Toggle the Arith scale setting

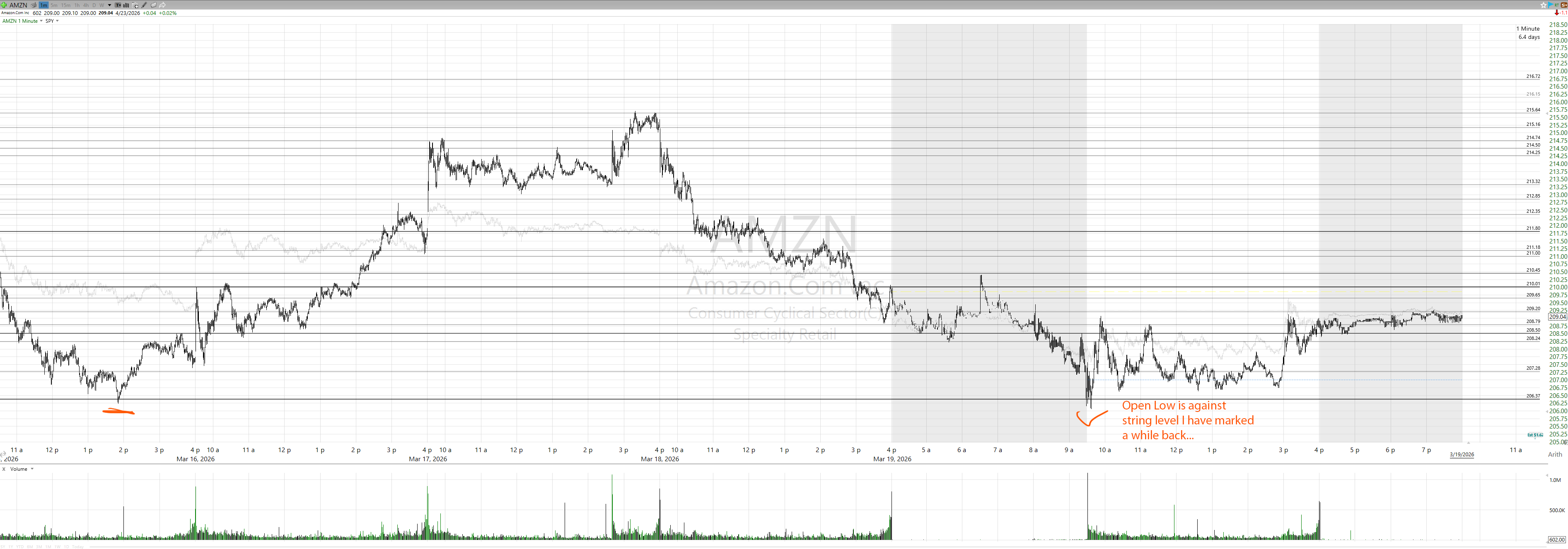(1555, 454)
